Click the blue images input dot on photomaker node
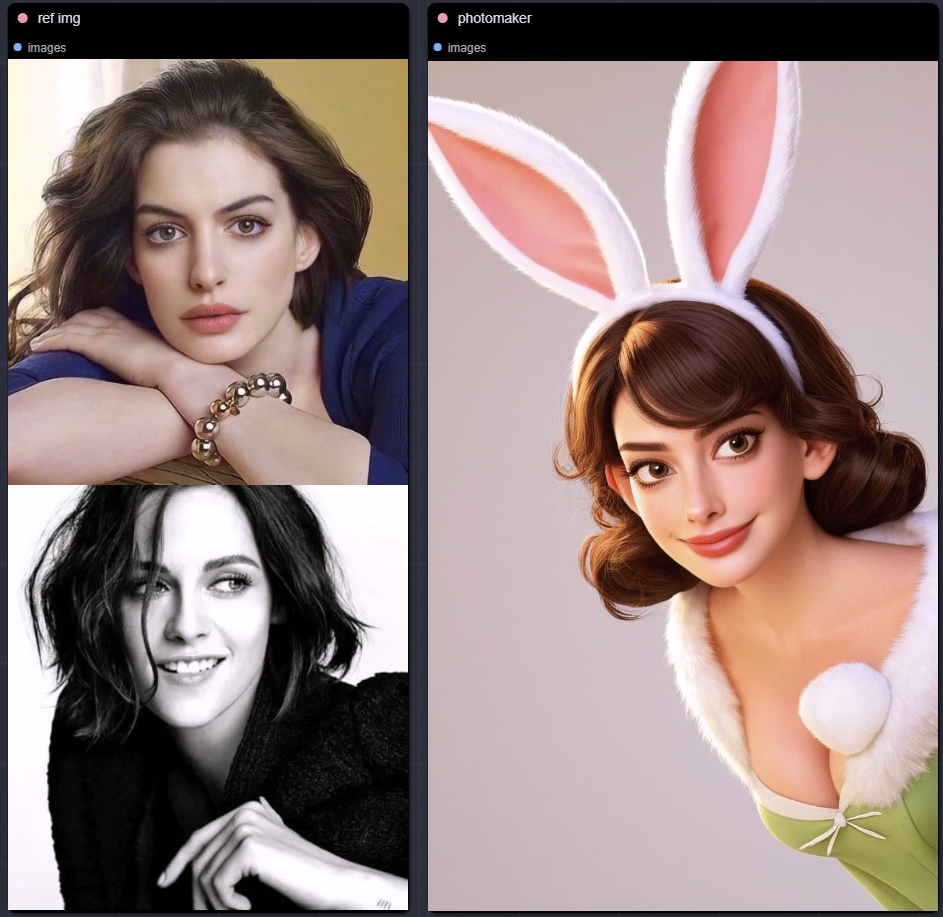 click(437, 47)
